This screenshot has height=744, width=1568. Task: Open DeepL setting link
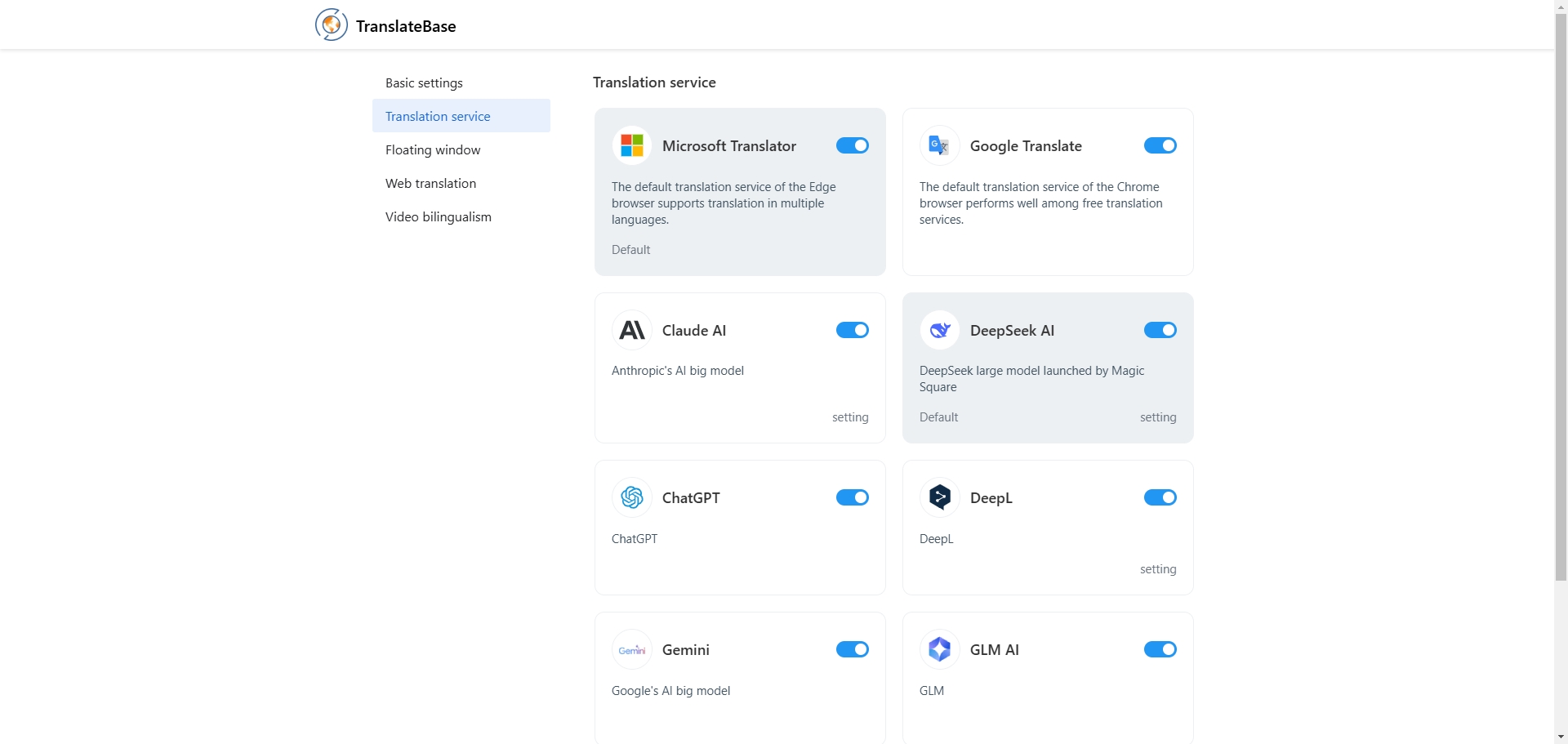coord(1158,569)
